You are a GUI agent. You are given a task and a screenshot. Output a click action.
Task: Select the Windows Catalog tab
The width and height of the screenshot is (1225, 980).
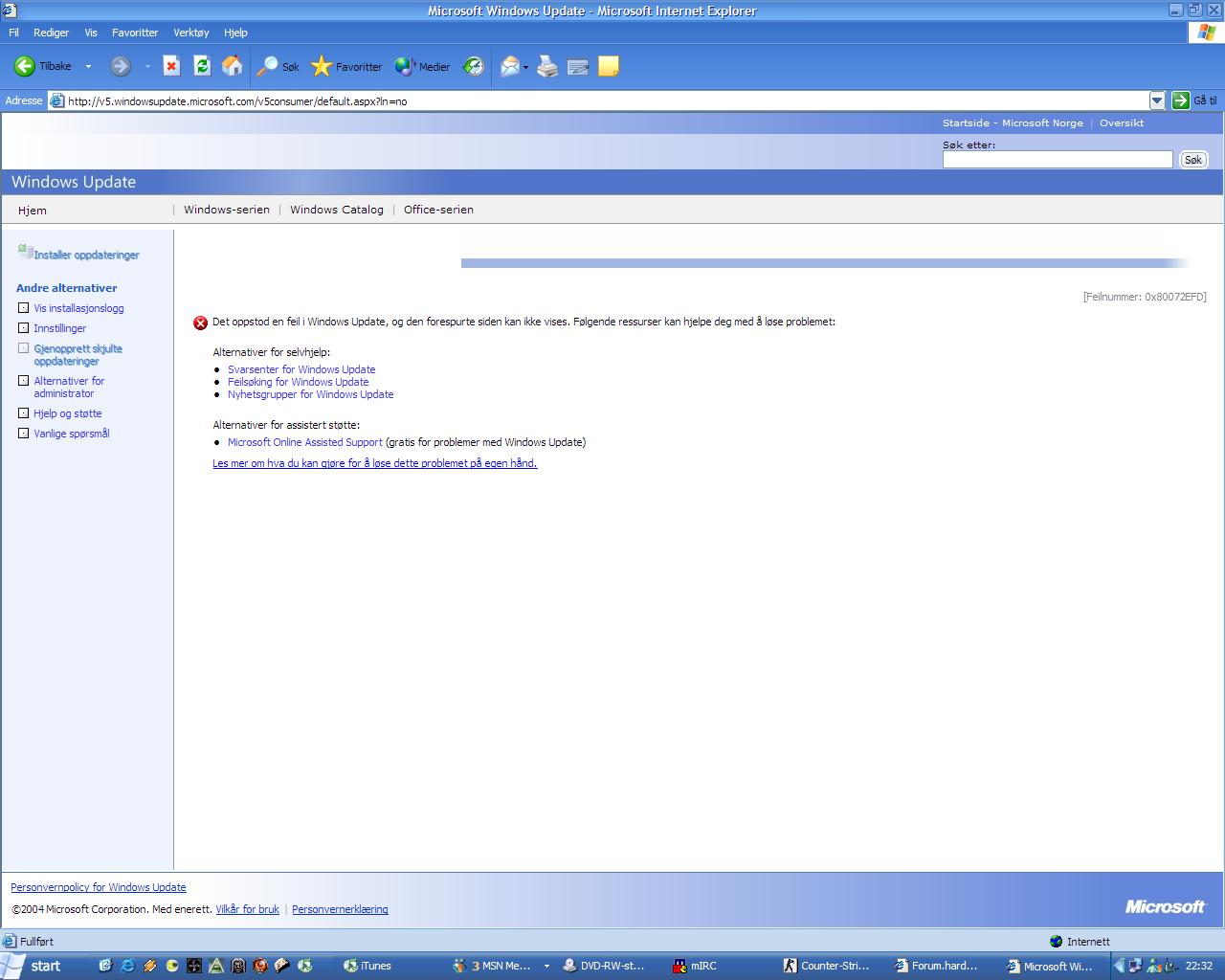click(x=337, y=210)
